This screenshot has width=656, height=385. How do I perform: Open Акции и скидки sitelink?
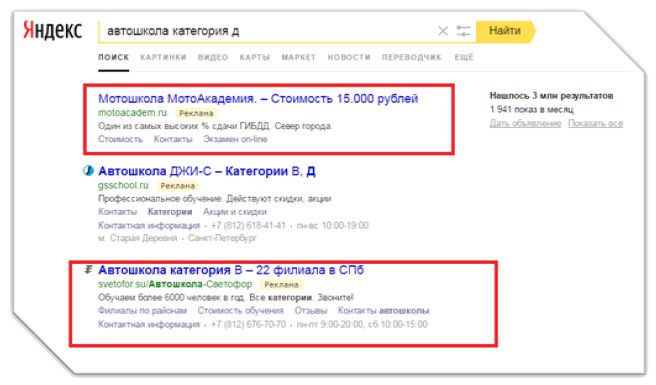[235, 212]
